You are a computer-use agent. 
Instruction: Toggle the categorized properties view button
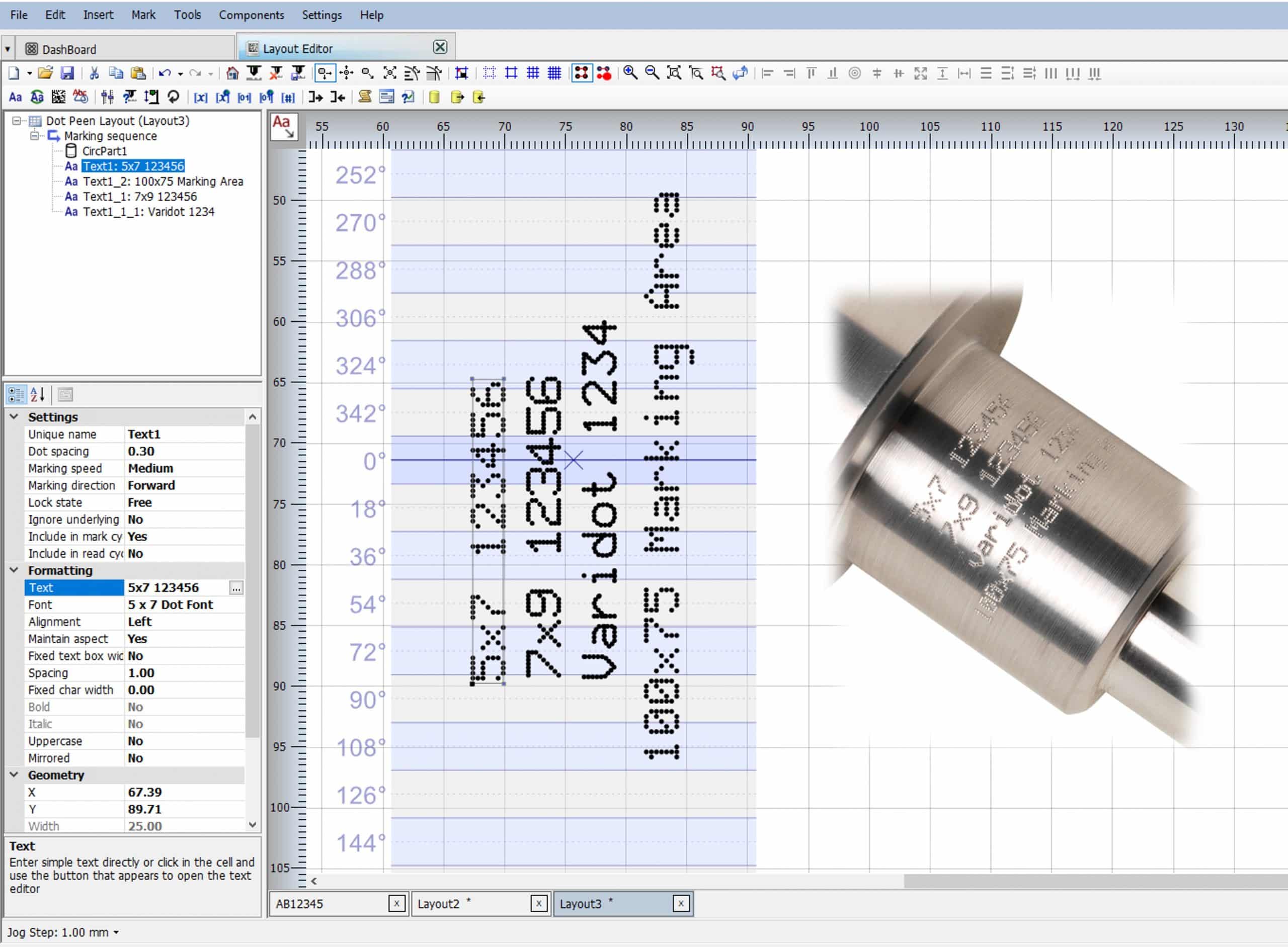(x=16, y=394)
